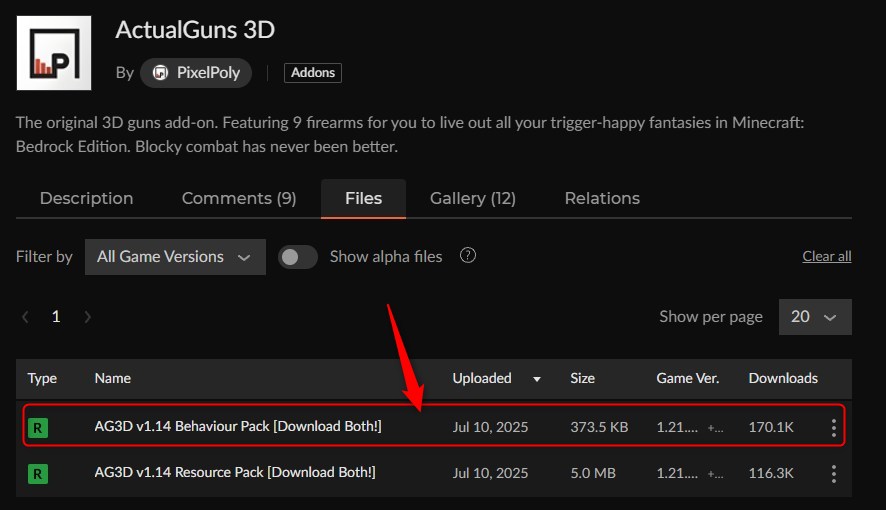
Task: Sort by the Name column header
Action: coord(112,378)
